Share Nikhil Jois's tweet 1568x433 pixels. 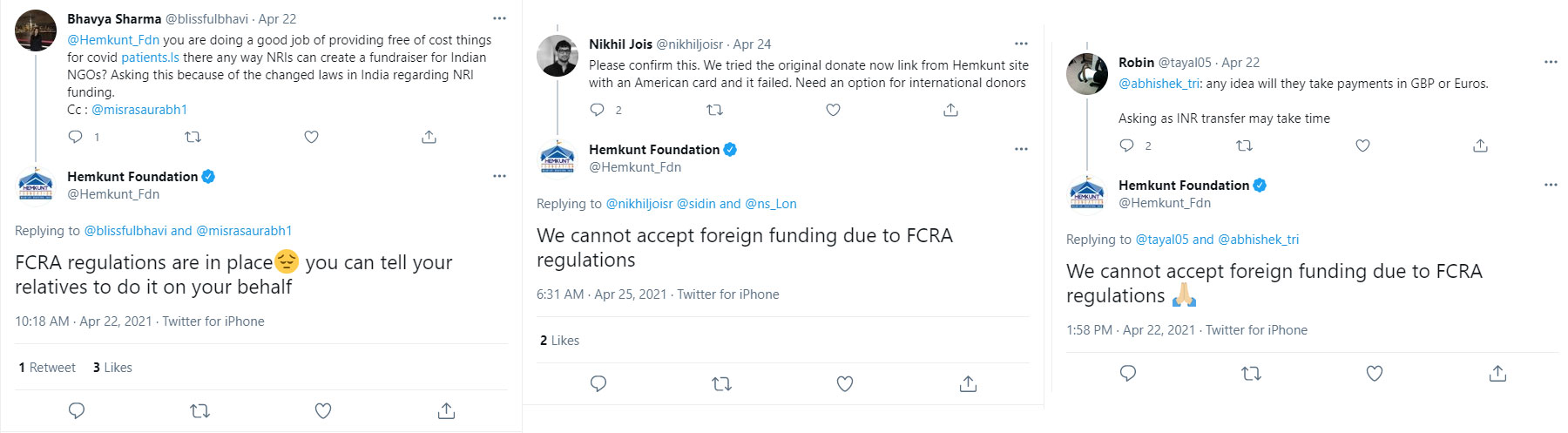coord(950,110)
